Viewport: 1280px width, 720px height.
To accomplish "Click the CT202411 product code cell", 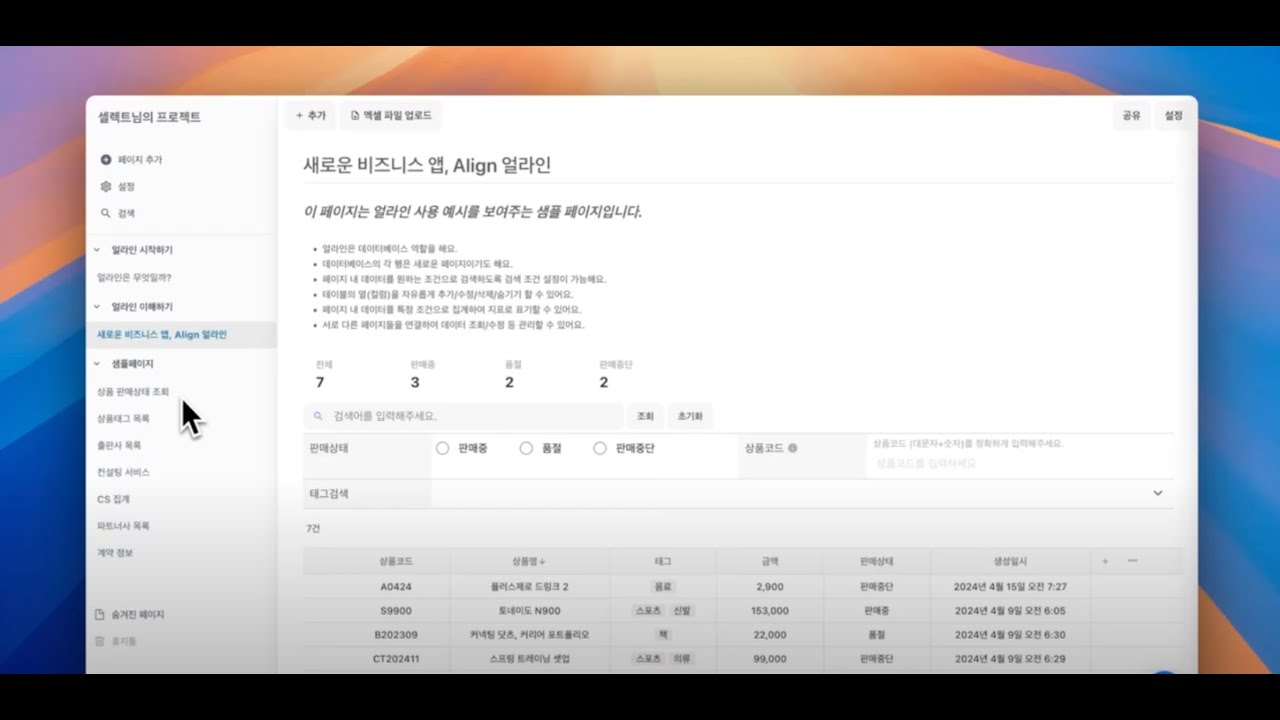I will pos(396,659).
